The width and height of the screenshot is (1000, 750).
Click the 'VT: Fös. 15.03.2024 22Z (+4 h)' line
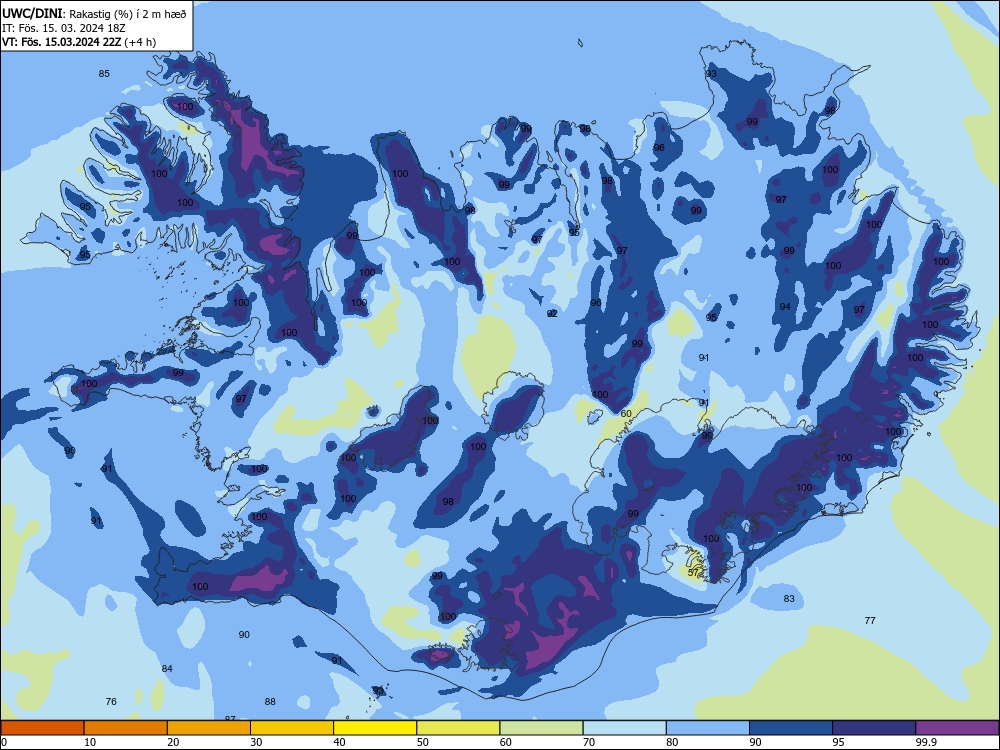[x=79, y=42]
